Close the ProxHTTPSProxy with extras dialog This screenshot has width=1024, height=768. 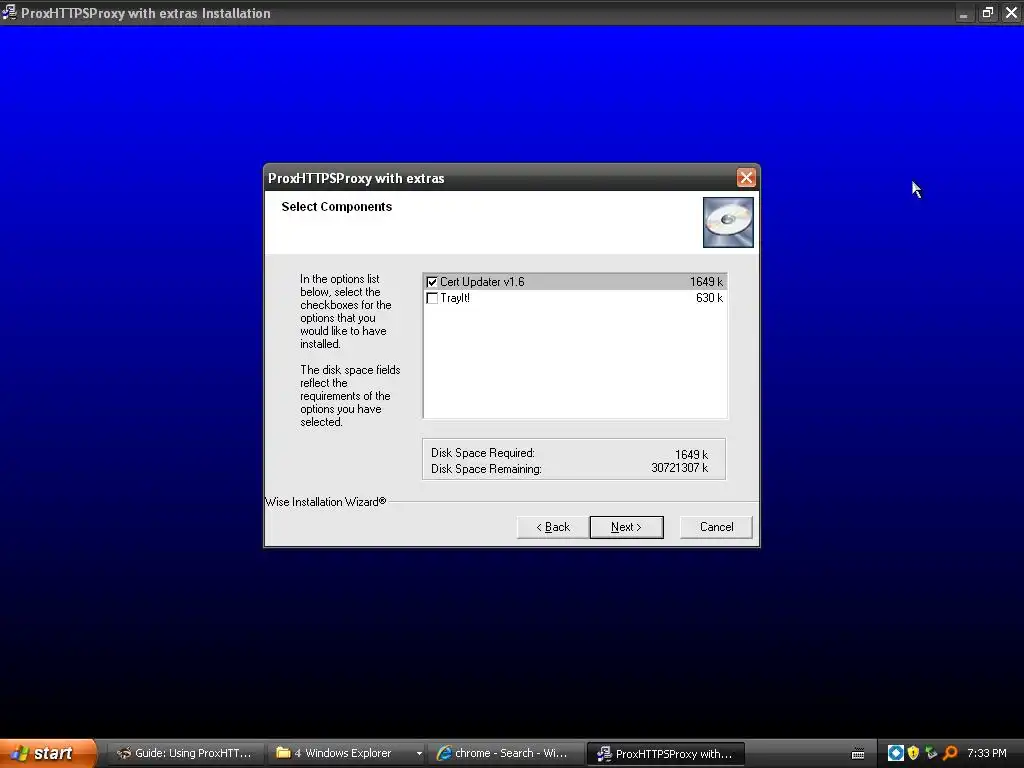coord(746,178)
